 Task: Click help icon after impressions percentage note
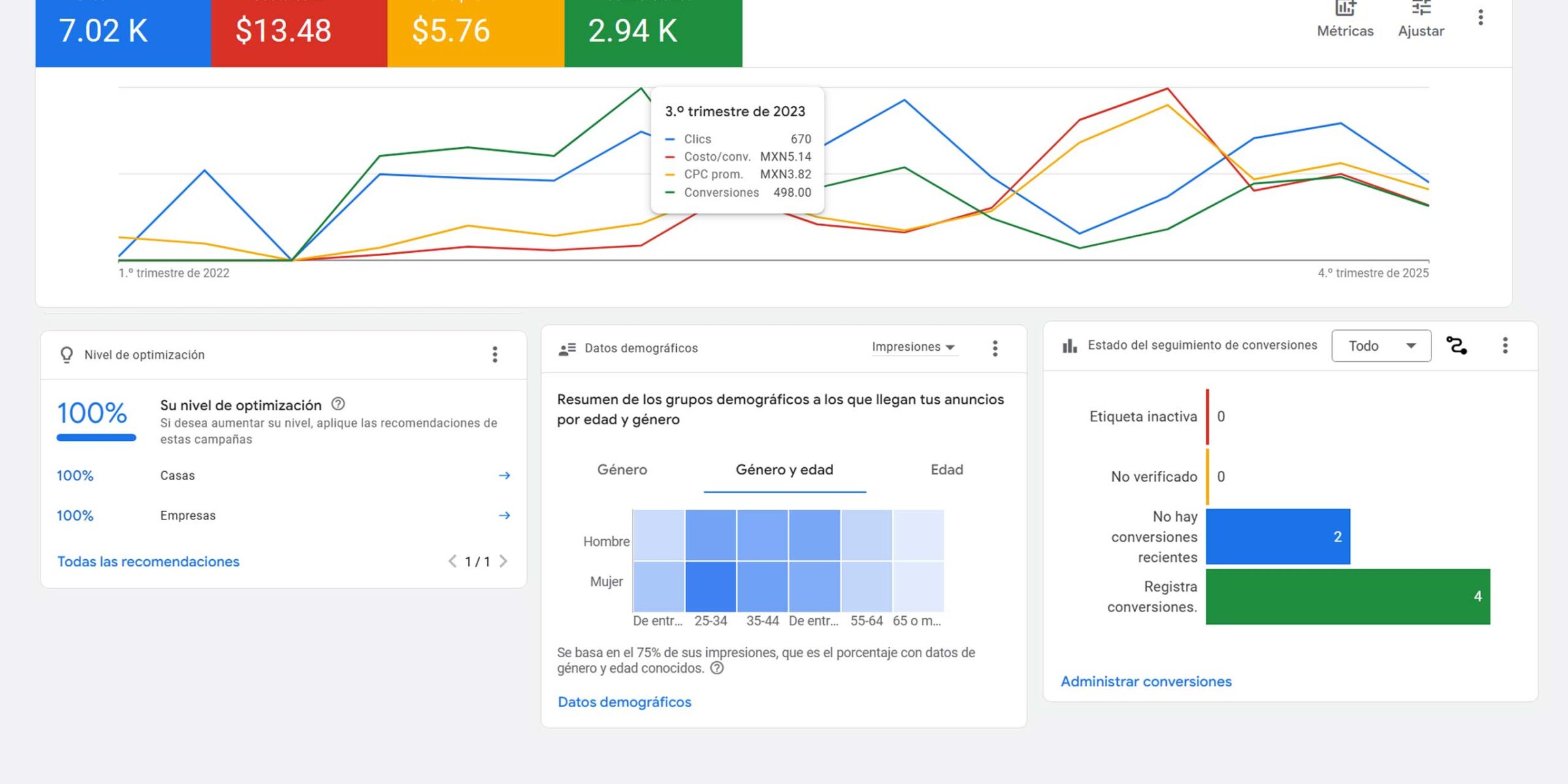tap(717, 668)
